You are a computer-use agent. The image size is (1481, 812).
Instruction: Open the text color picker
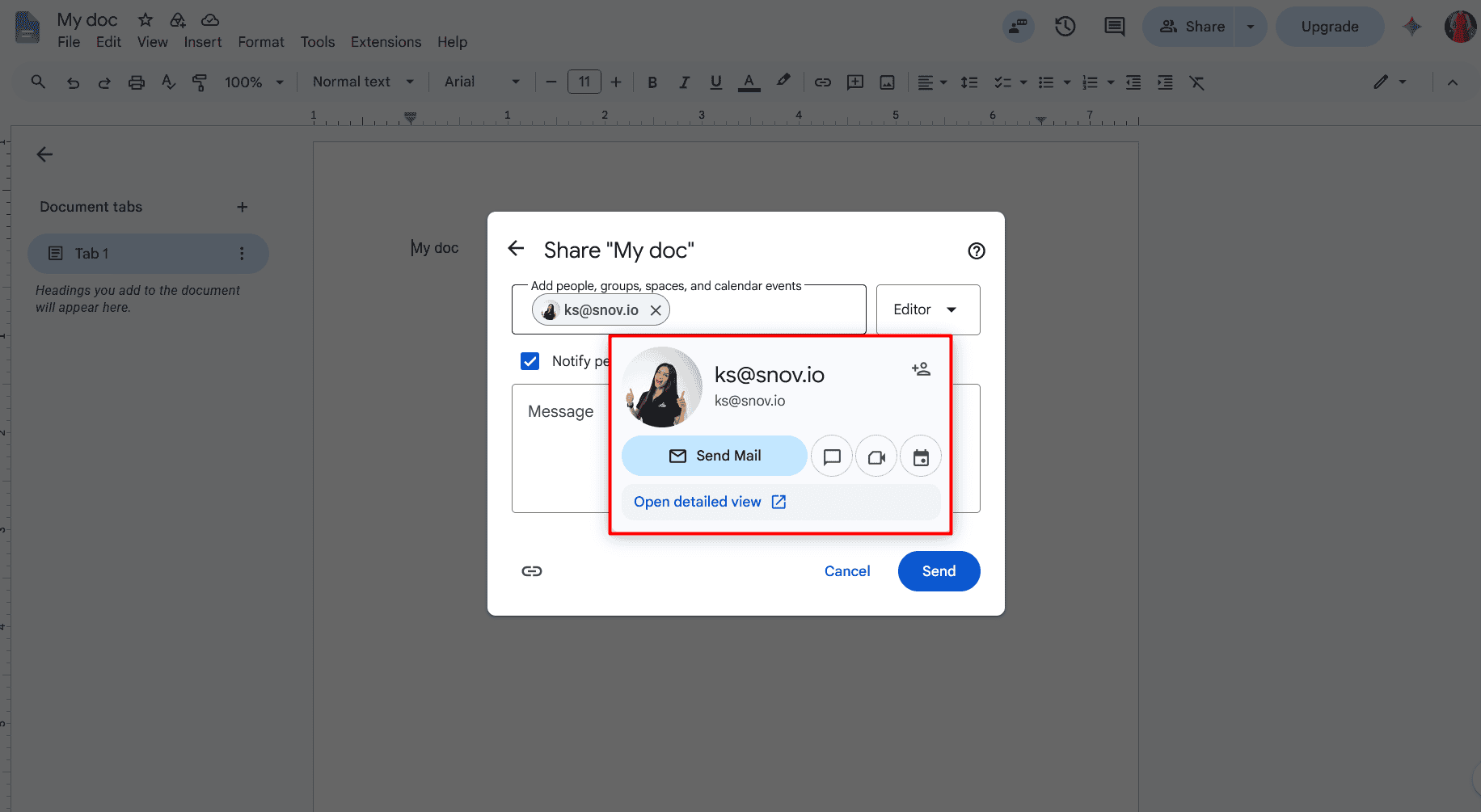(749, 82)
